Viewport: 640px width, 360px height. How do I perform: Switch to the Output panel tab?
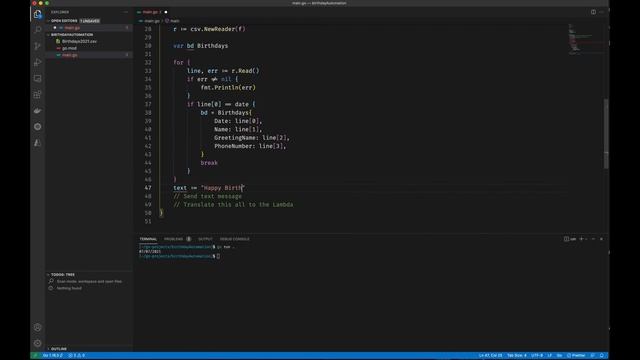(x=205, y=239)
